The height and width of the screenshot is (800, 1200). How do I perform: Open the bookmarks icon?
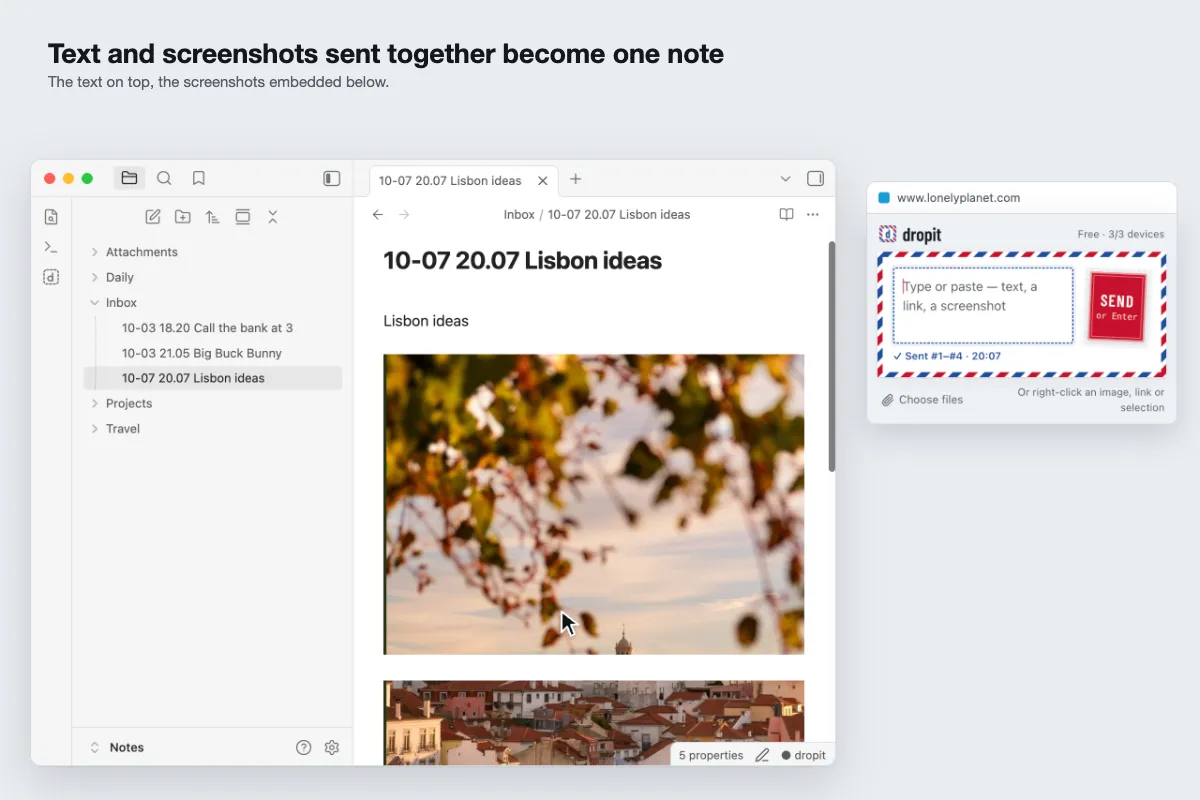click(x=199, y=178)
